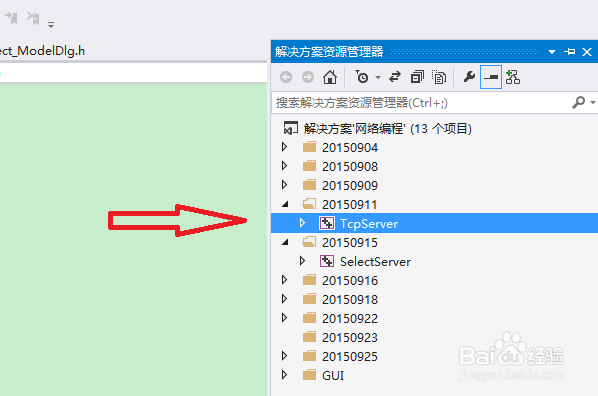598x396 pixels.
Task: Expand the SelectServer project
Action: click(302, 261)
